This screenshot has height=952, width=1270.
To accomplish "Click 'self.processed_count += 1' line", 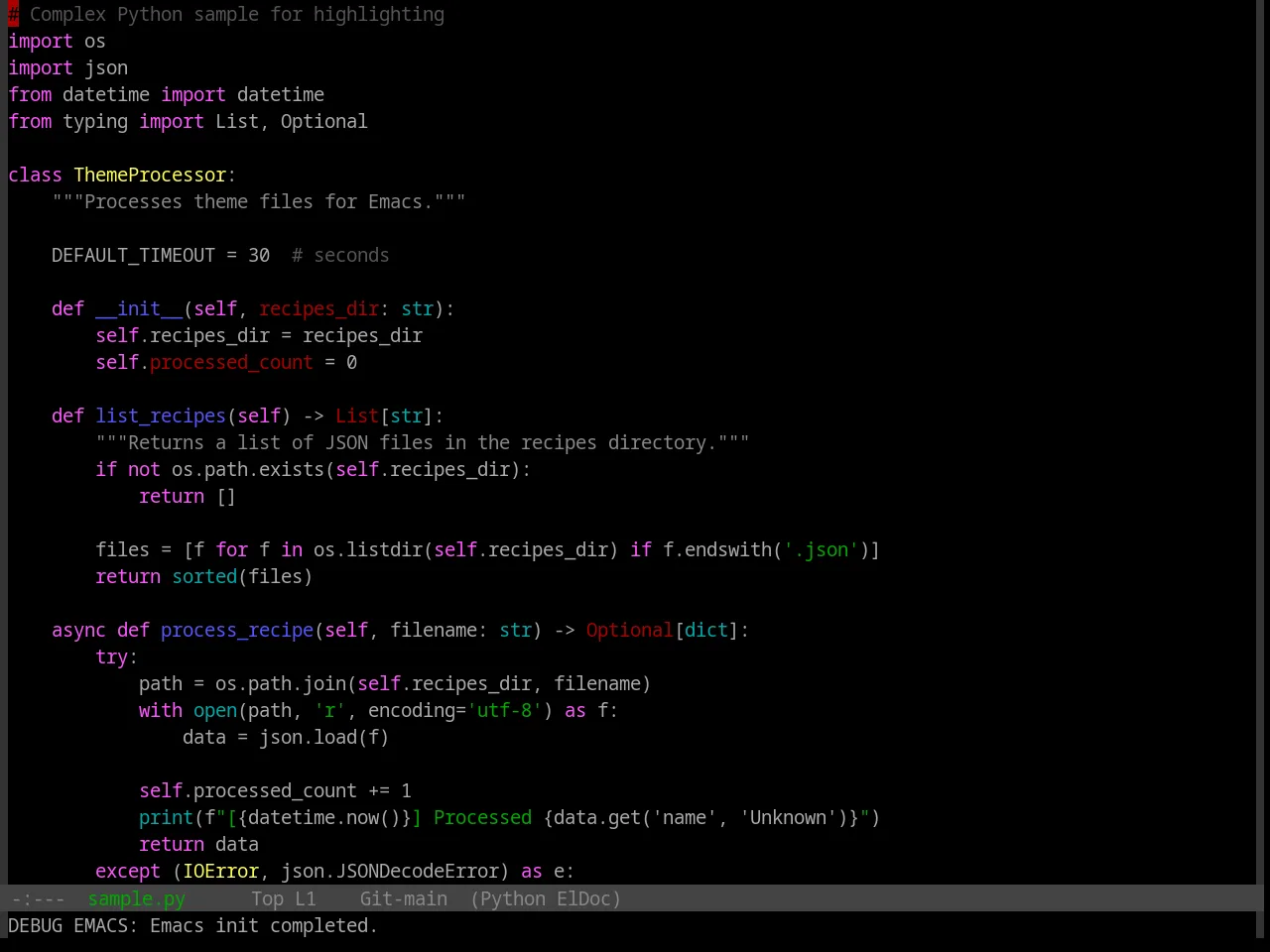I will pos(275,790).
